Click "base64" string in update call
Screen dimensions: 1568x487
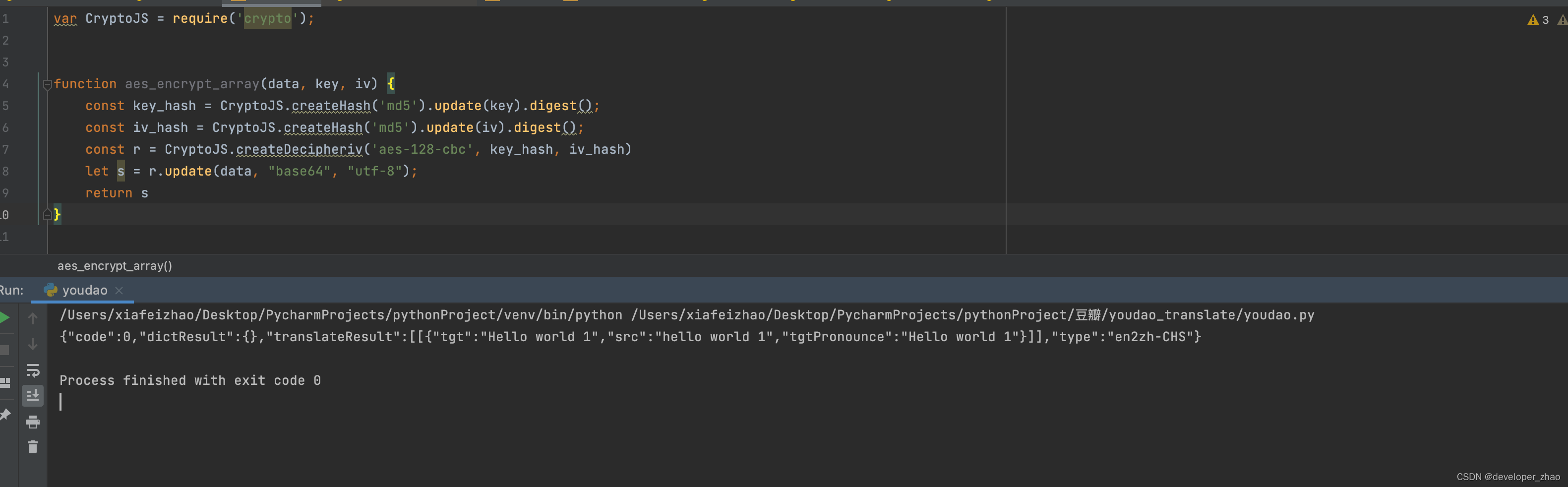(299, 172)
